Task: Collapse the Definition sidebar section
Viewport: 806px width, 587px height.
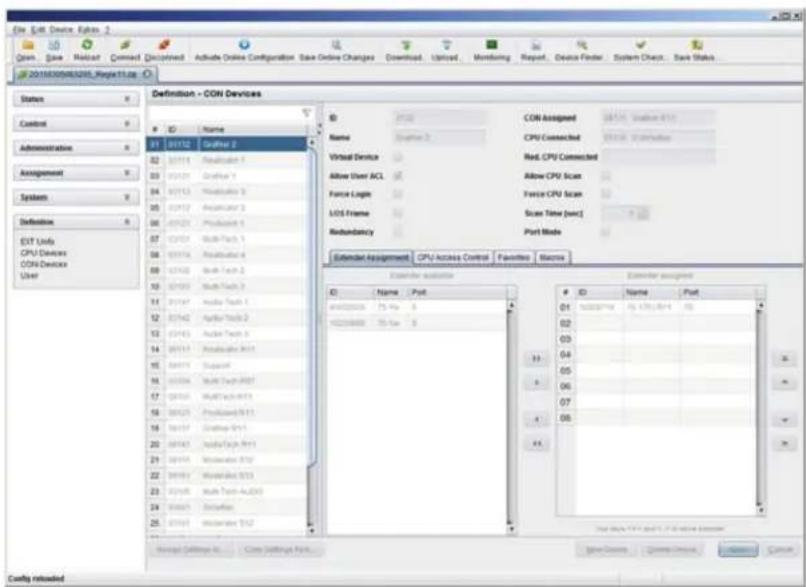Action: click(76, 222)
